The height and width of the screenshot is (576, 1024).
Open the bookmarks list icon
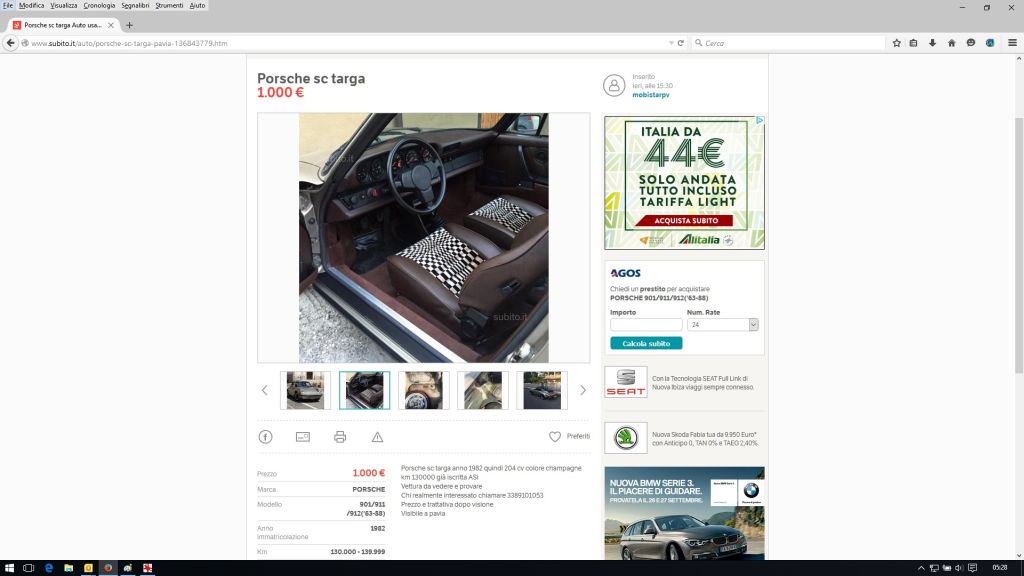point(914,43)
